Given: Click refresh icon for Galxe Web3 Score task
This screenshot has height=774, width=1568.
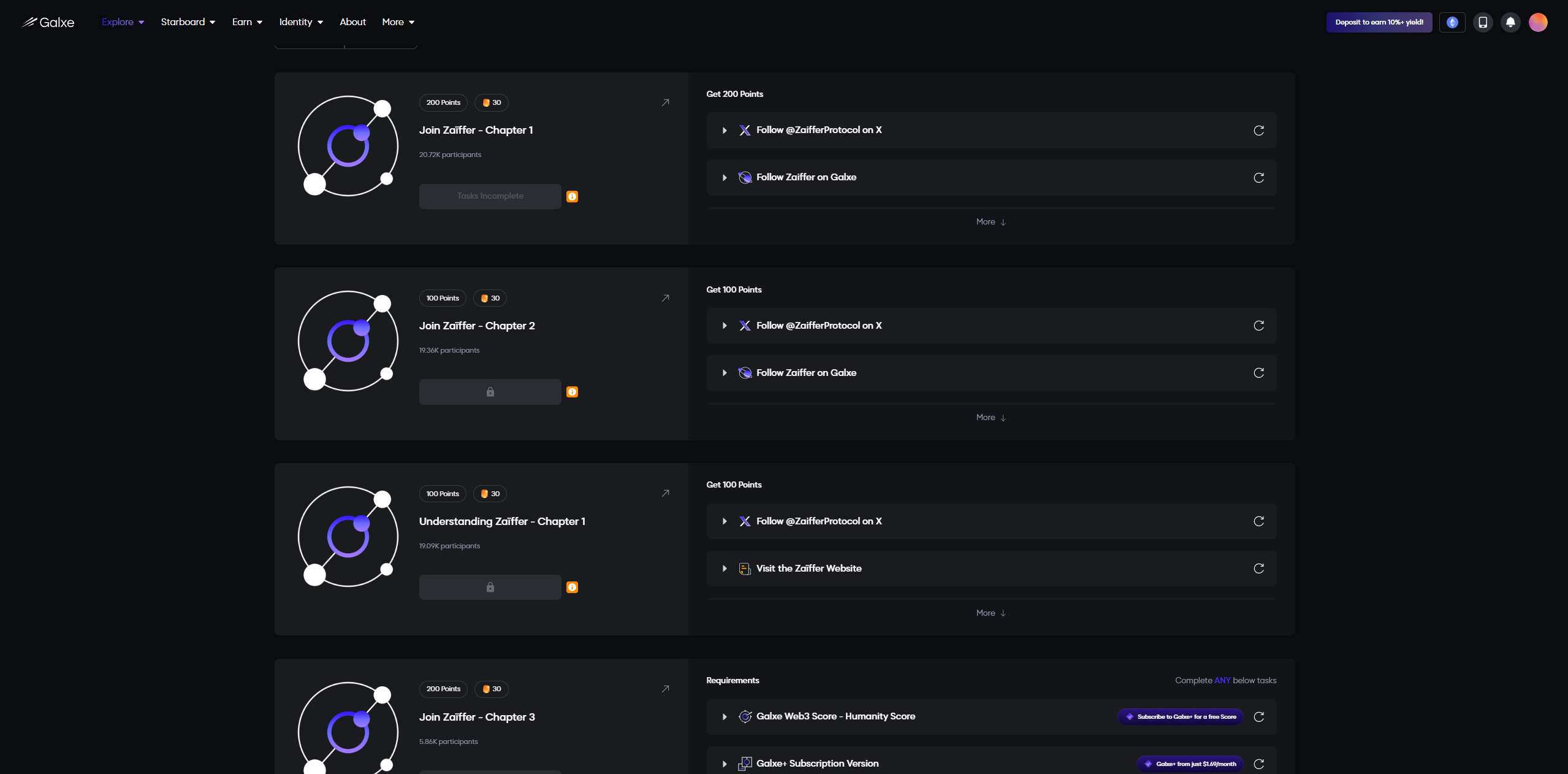Looking at the screenshot, I should point(1258,717).
